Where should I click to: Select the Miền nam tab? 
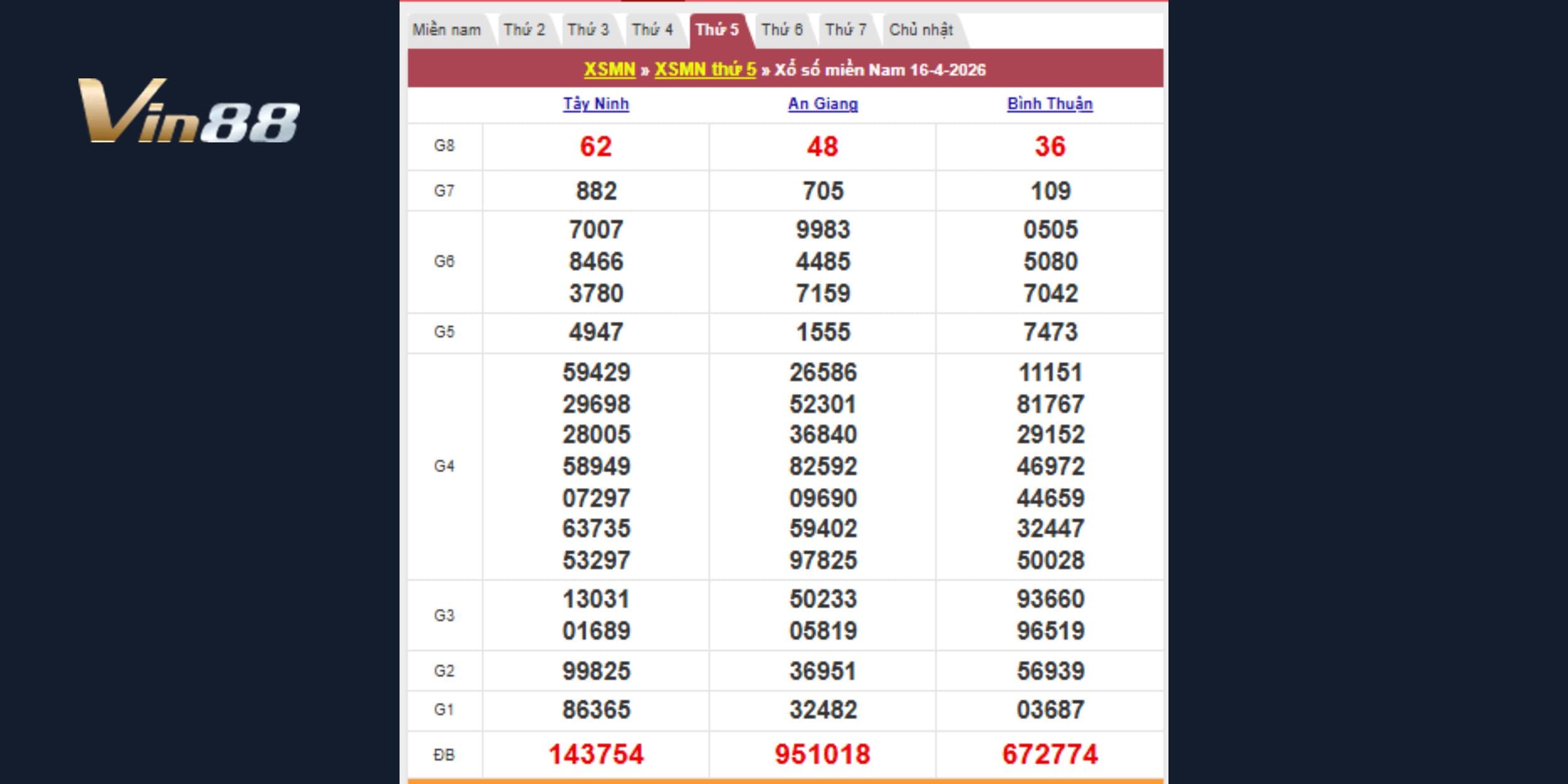point(447,30)
